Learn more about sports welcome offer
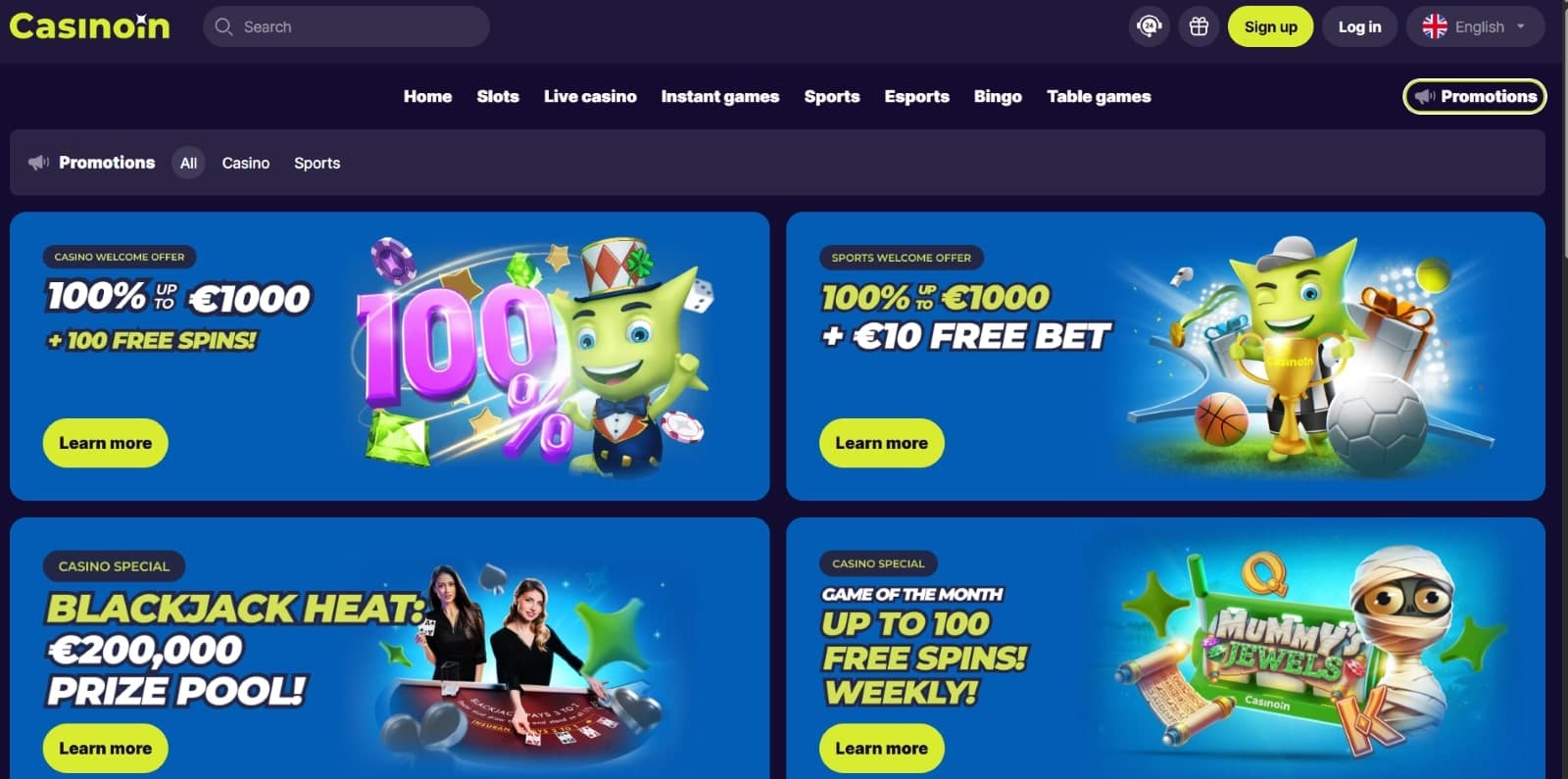Viewport: 1568px width, 779px height. pyautogui.click(x=881, y=443)
